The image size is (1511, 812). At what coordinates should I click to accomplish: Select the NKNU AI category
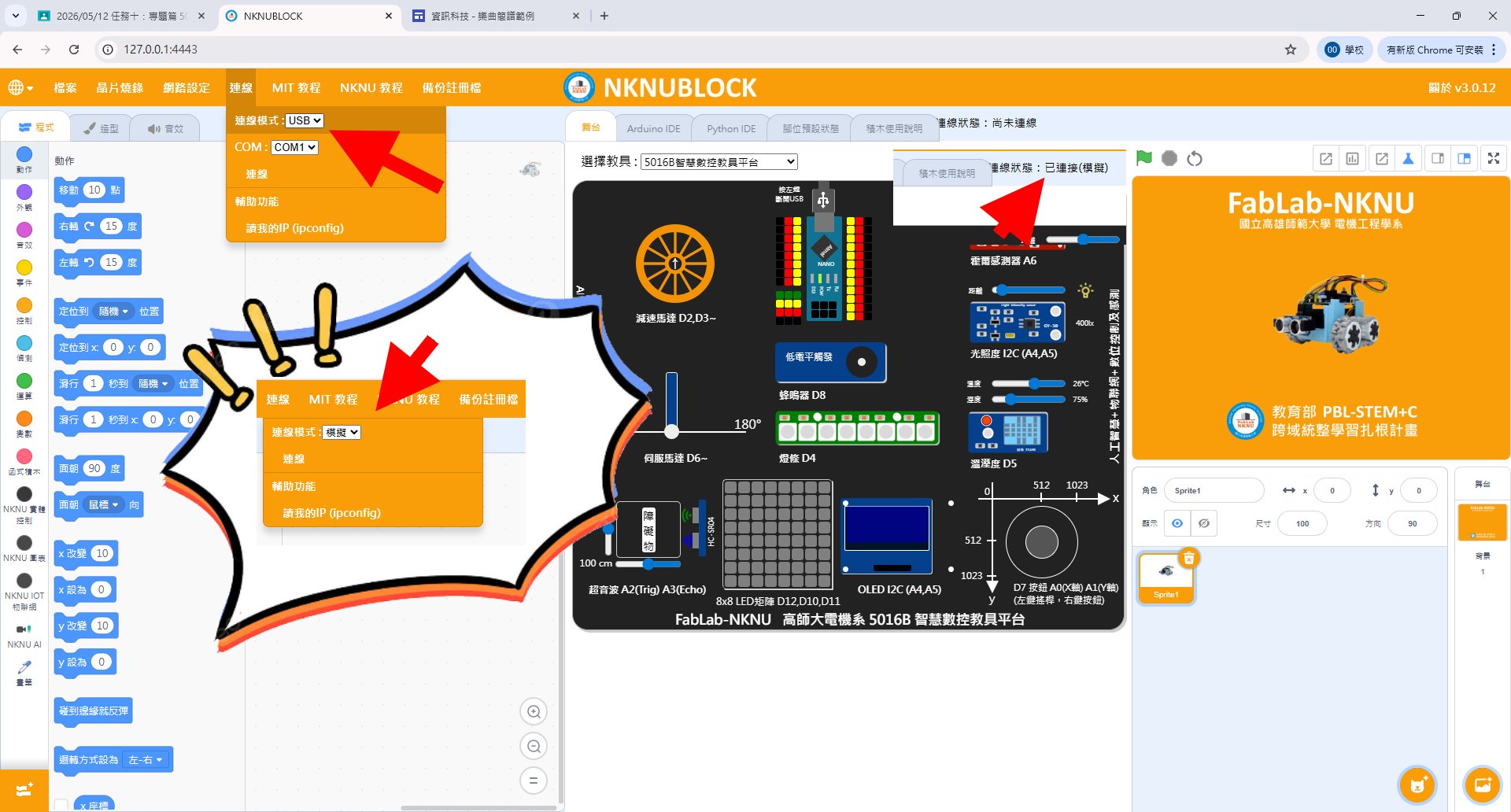click(24, 636)
